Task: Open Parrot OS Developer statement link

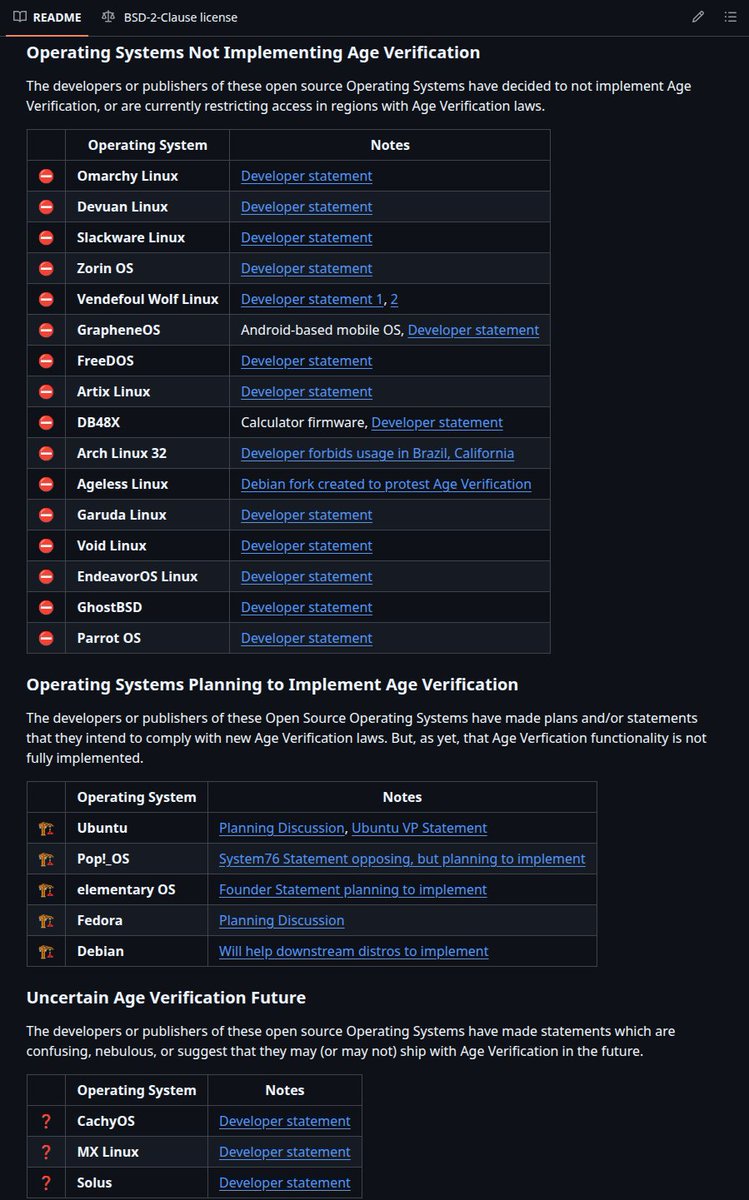Action: click(306, 638)
